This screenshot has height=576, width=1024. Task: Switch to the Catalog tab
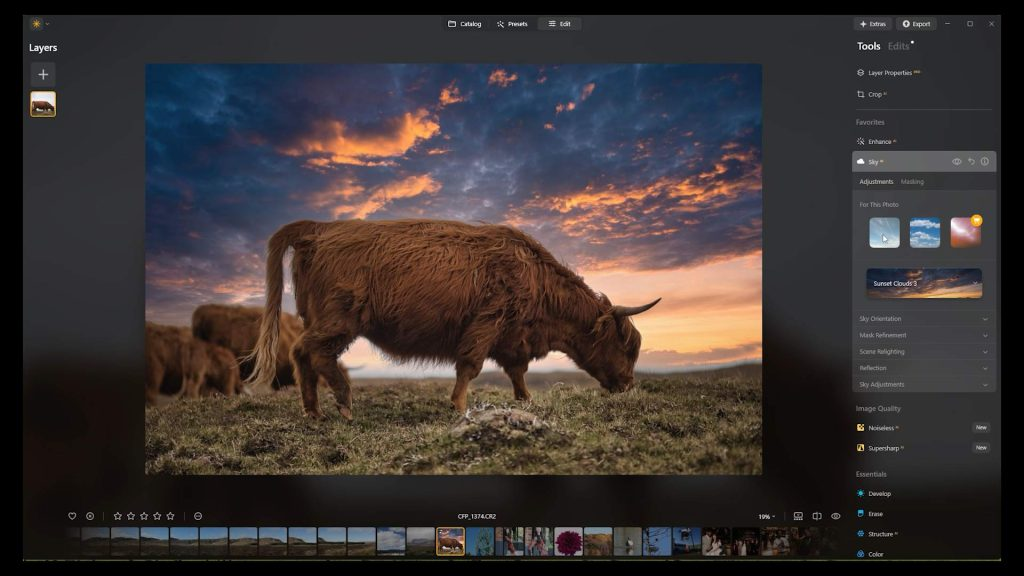pyautogui.click(x=466, y=23)
